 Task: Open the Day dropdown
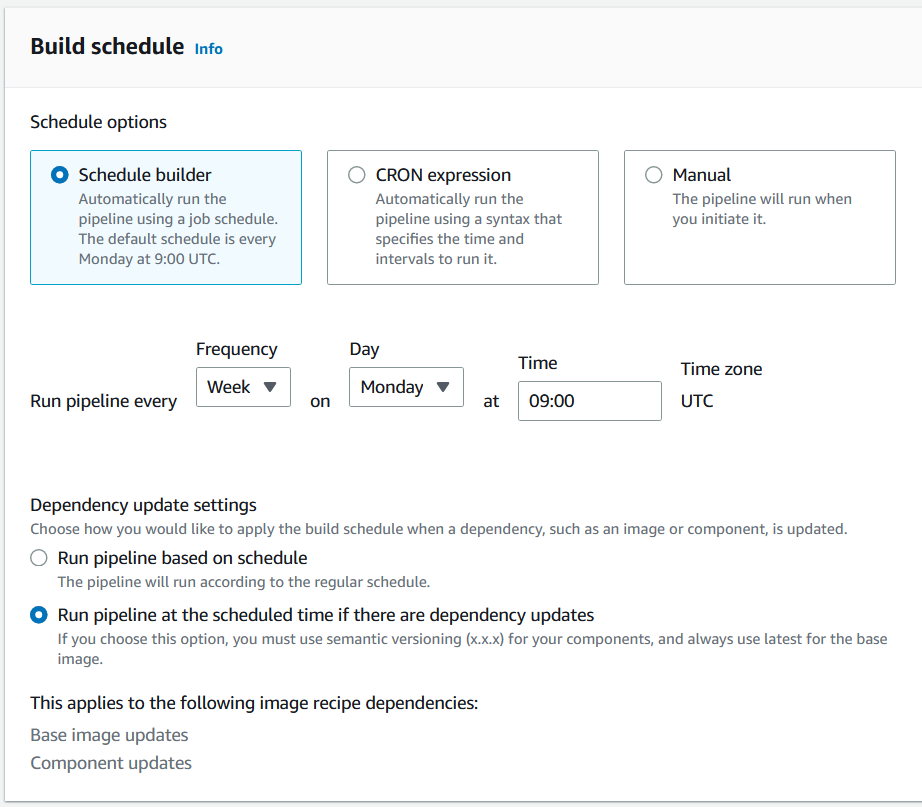[406, 387]
